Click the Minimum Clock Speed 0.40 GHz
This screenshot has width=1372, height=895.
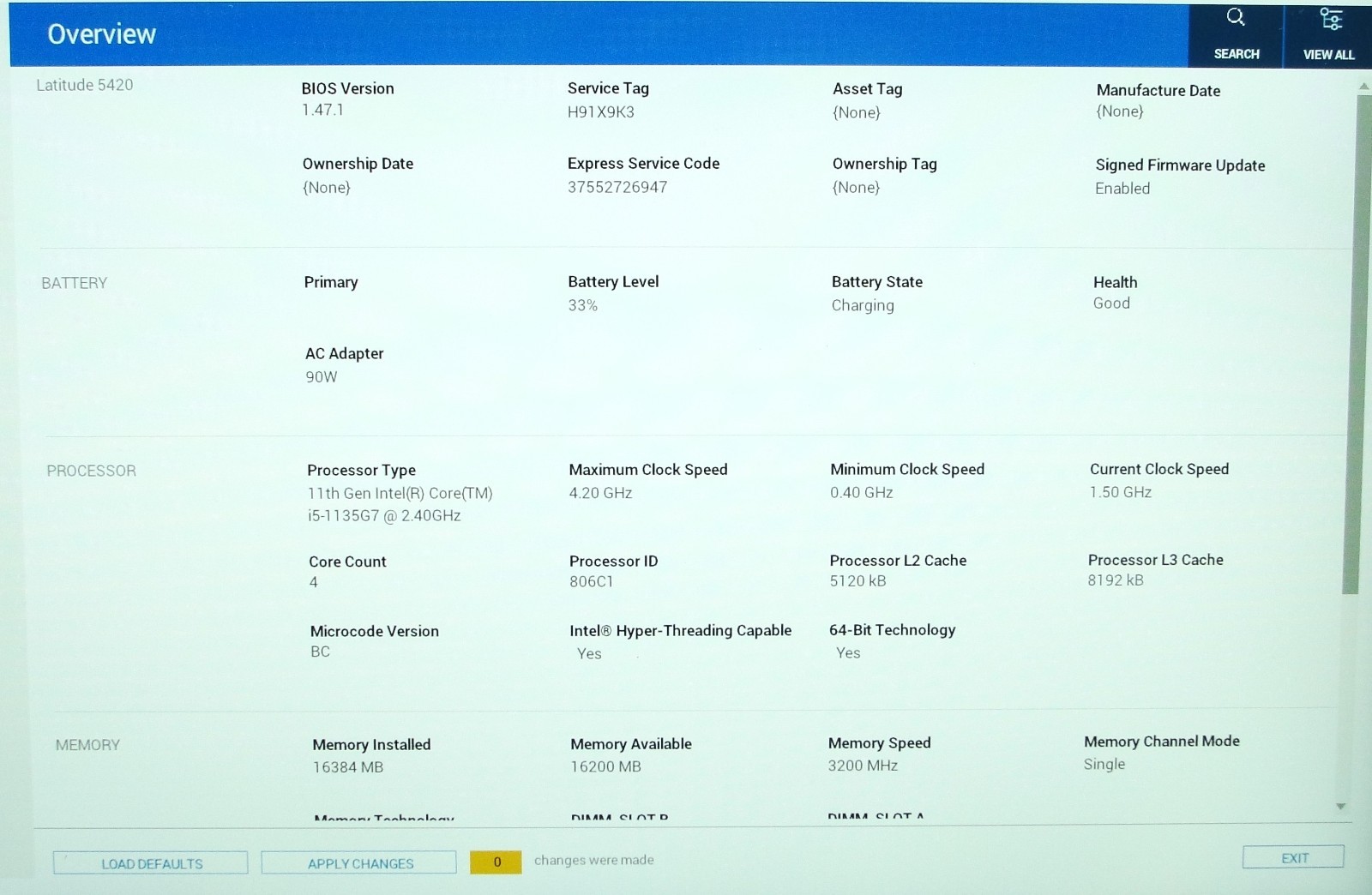[862, 492]
